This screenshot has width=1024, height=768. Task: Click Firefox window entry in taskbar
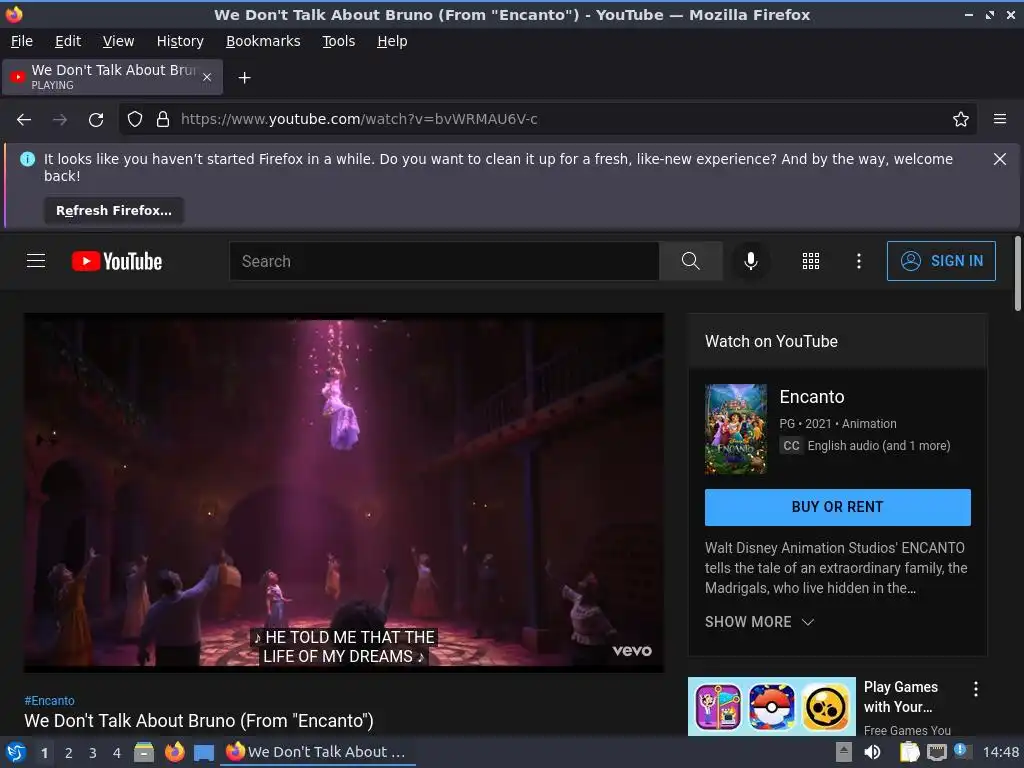pos(319,752)
